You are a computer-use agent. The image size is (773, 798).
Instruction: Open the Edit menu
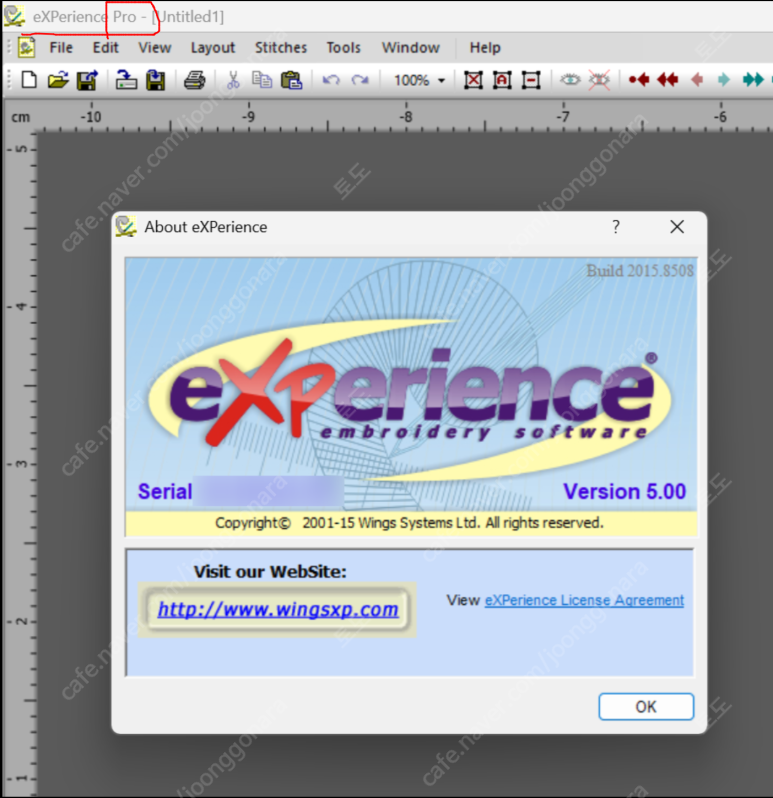105,48
